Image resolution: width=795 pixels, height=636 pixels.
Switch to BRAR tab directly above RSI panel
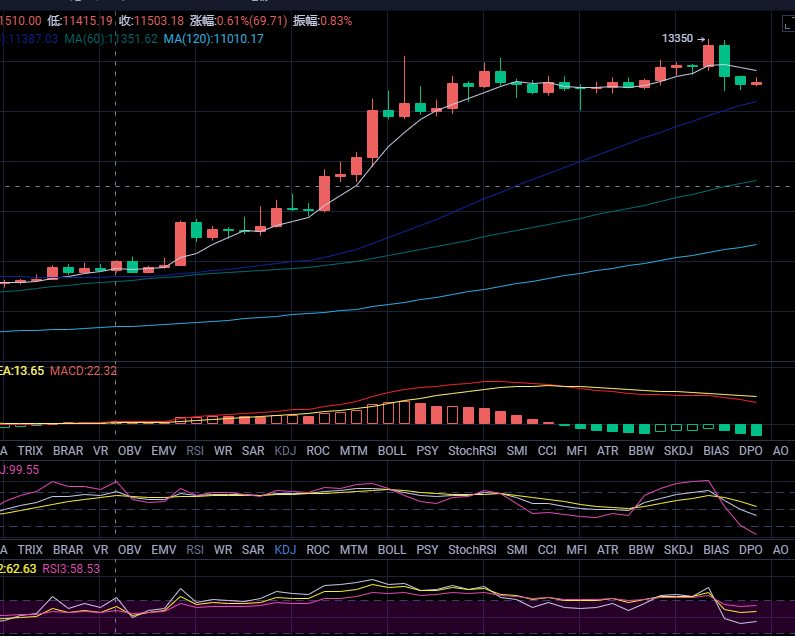(x=68, y=549)
